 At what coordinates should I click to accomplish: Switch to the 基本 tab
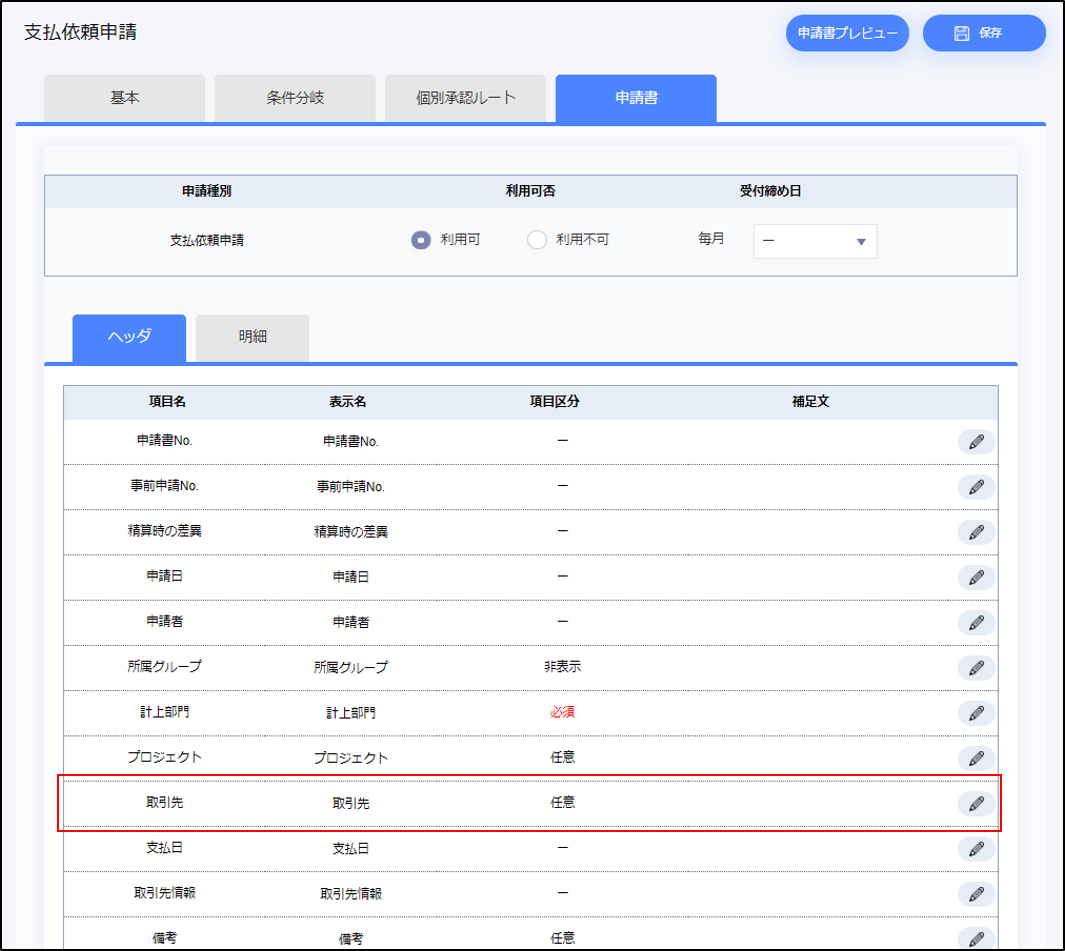click(x=124, y=98)
